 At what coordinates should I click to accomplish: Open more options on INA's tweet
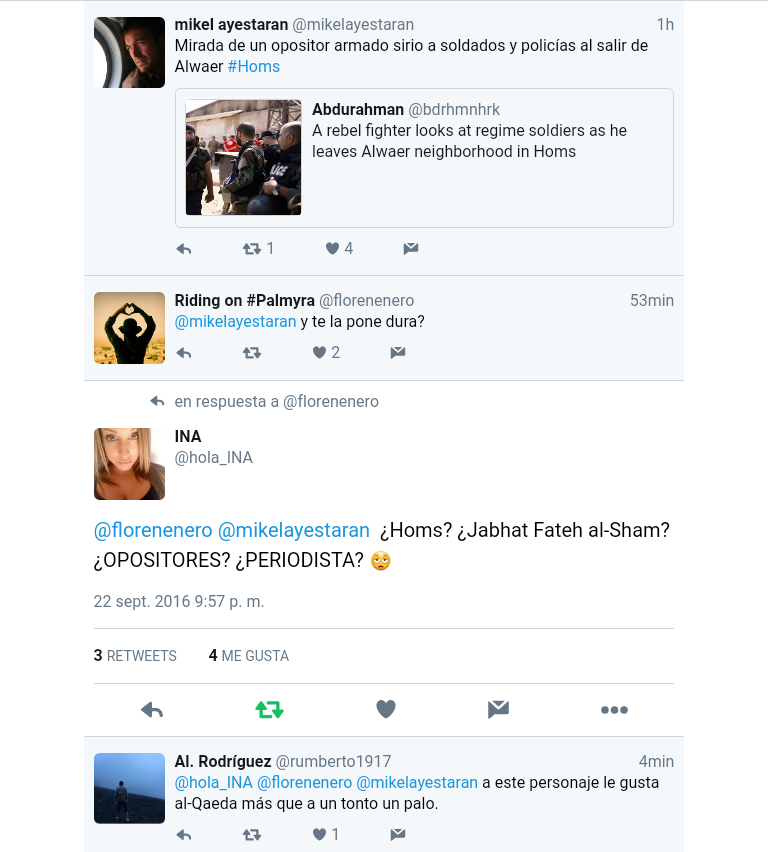[x=614, y=710]
